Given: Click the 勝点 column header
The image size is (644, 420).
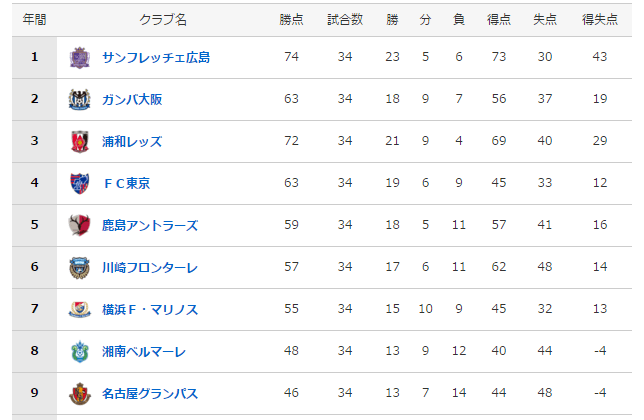Looking at the screenshot, I should [x=292, y=20].
